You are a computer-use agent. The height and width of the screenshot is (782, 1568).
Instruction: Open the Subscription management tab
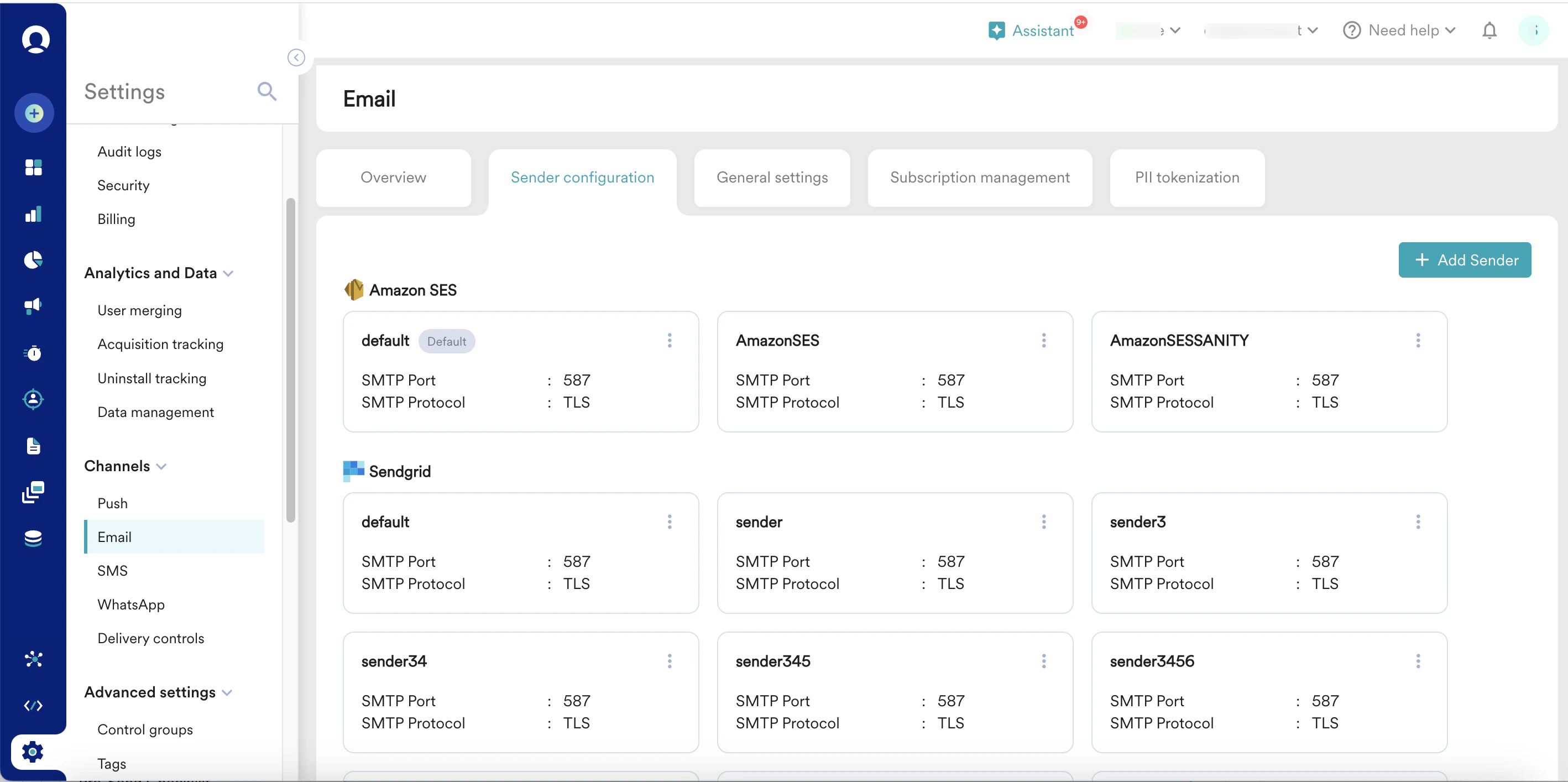click(979, 177)
